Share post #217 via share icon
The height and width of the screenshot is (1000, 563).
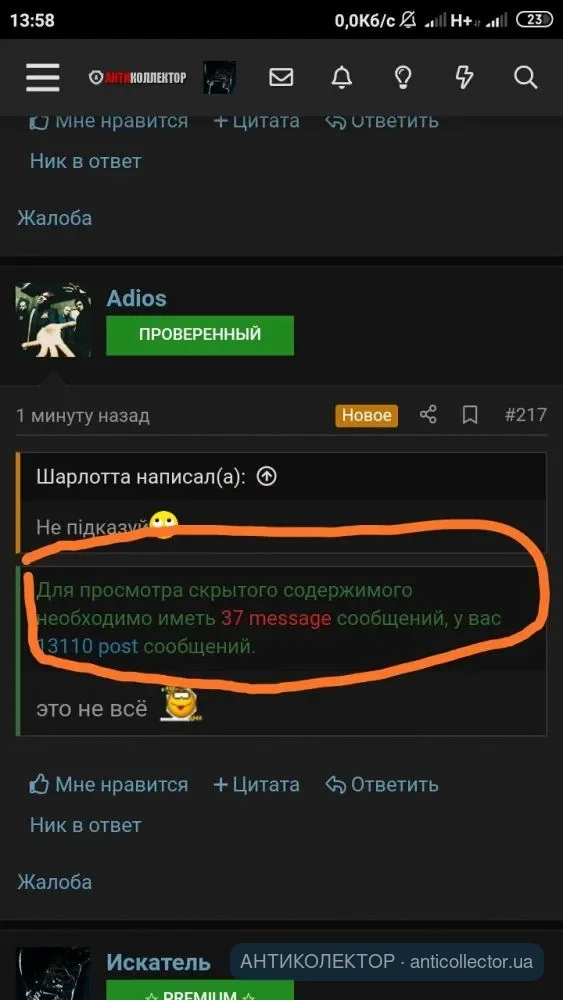428,415
